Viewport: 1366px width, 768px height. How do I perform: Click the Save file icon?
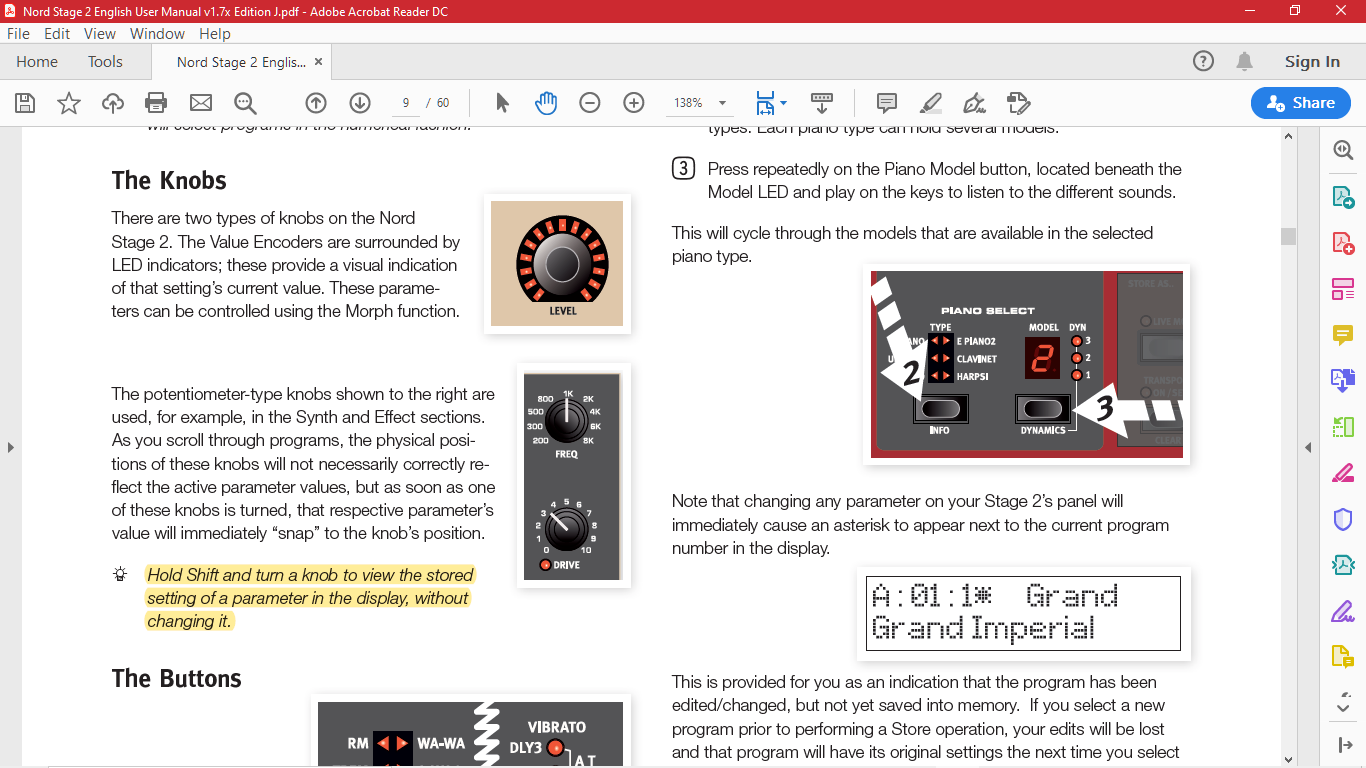25,103
